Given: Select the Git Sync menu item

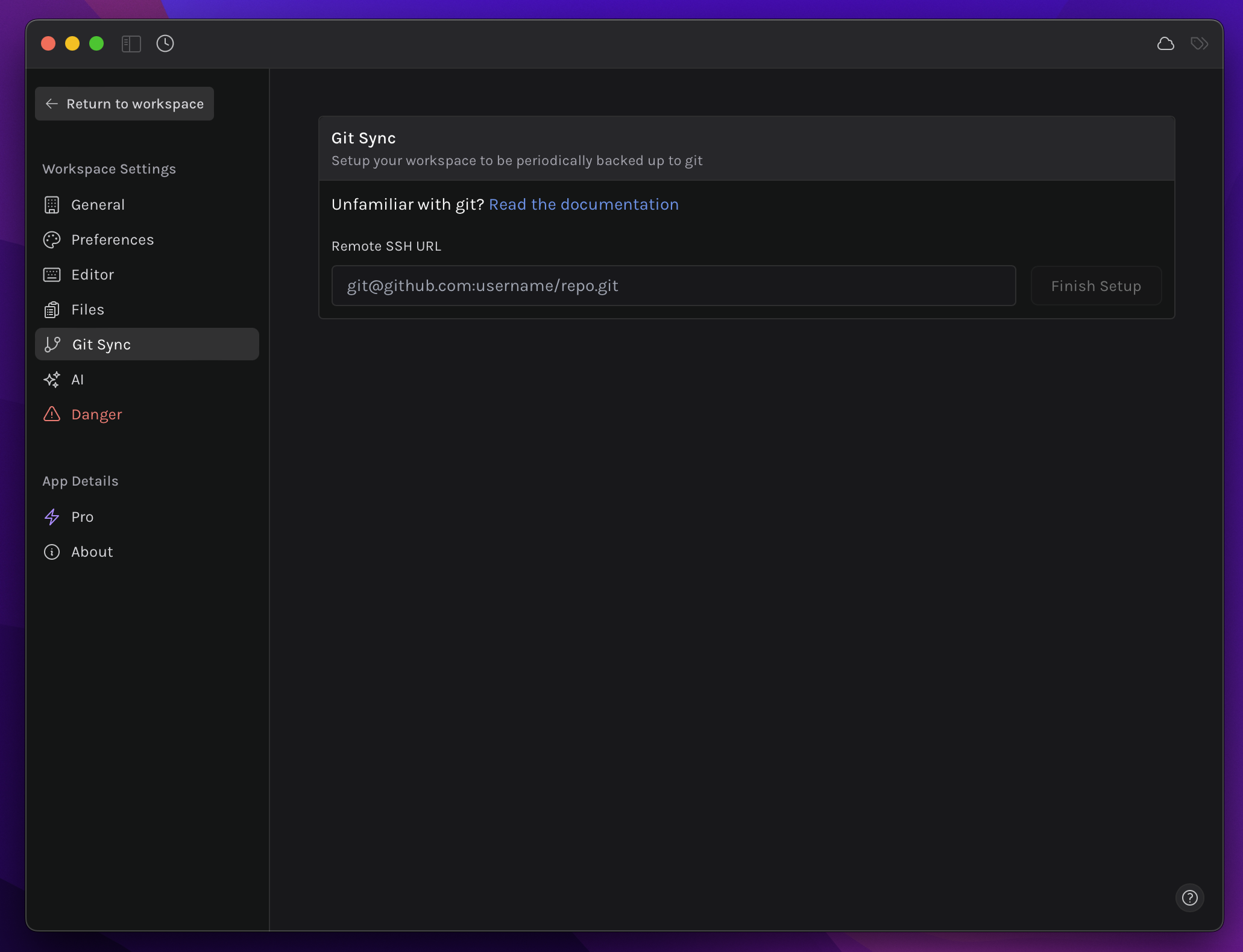Looking at the screenshot, I should pos(147,343).
